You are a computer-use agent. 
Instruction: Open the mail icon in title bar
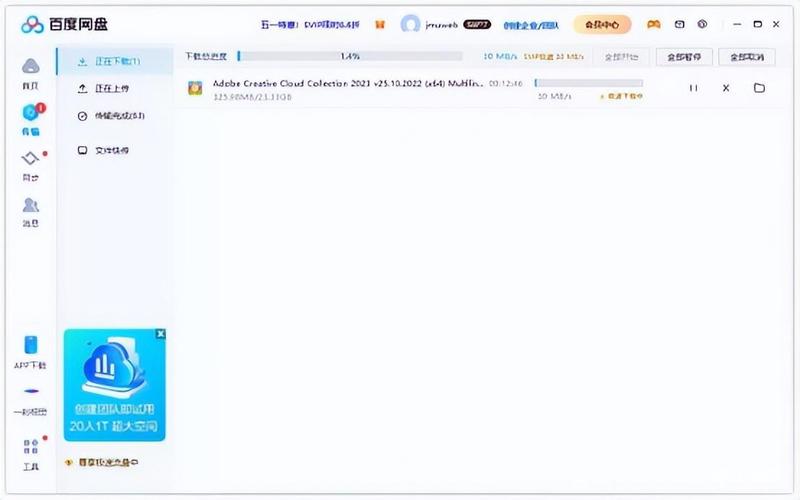pos(680,24)
